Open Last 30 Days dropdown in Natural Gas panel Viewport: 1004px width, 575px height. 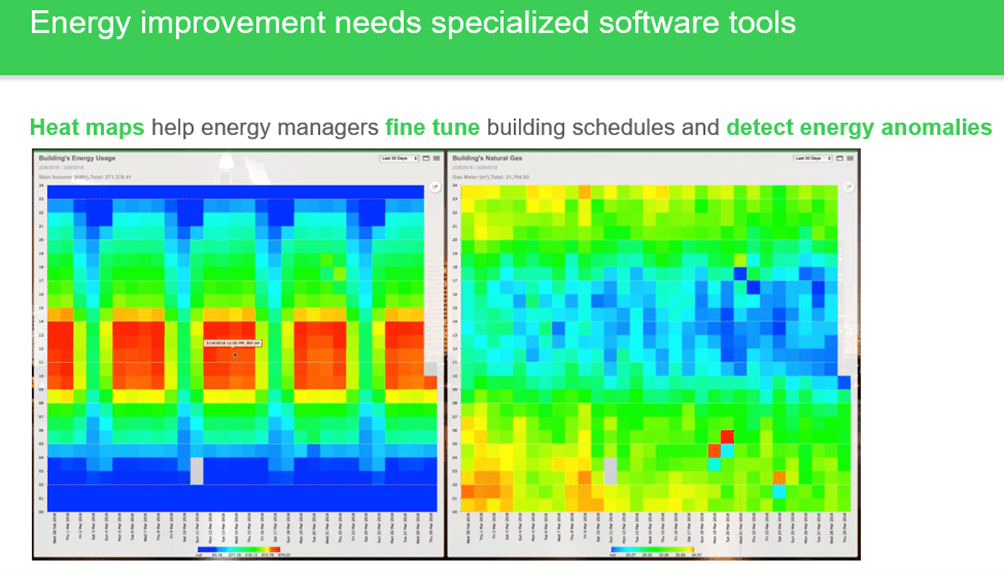[813, 158]
